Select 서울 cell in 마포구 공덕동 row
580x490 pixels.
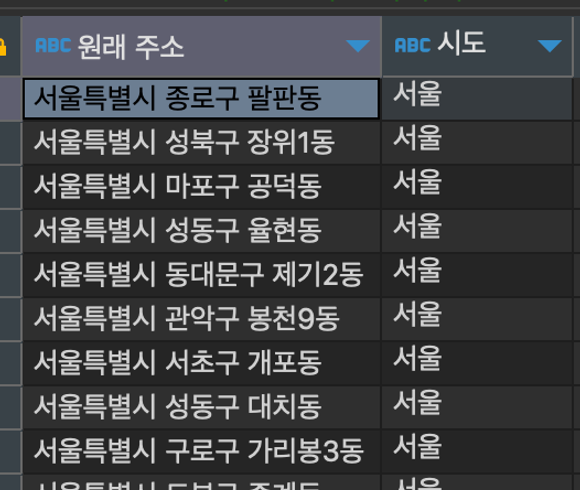point(477,187)
